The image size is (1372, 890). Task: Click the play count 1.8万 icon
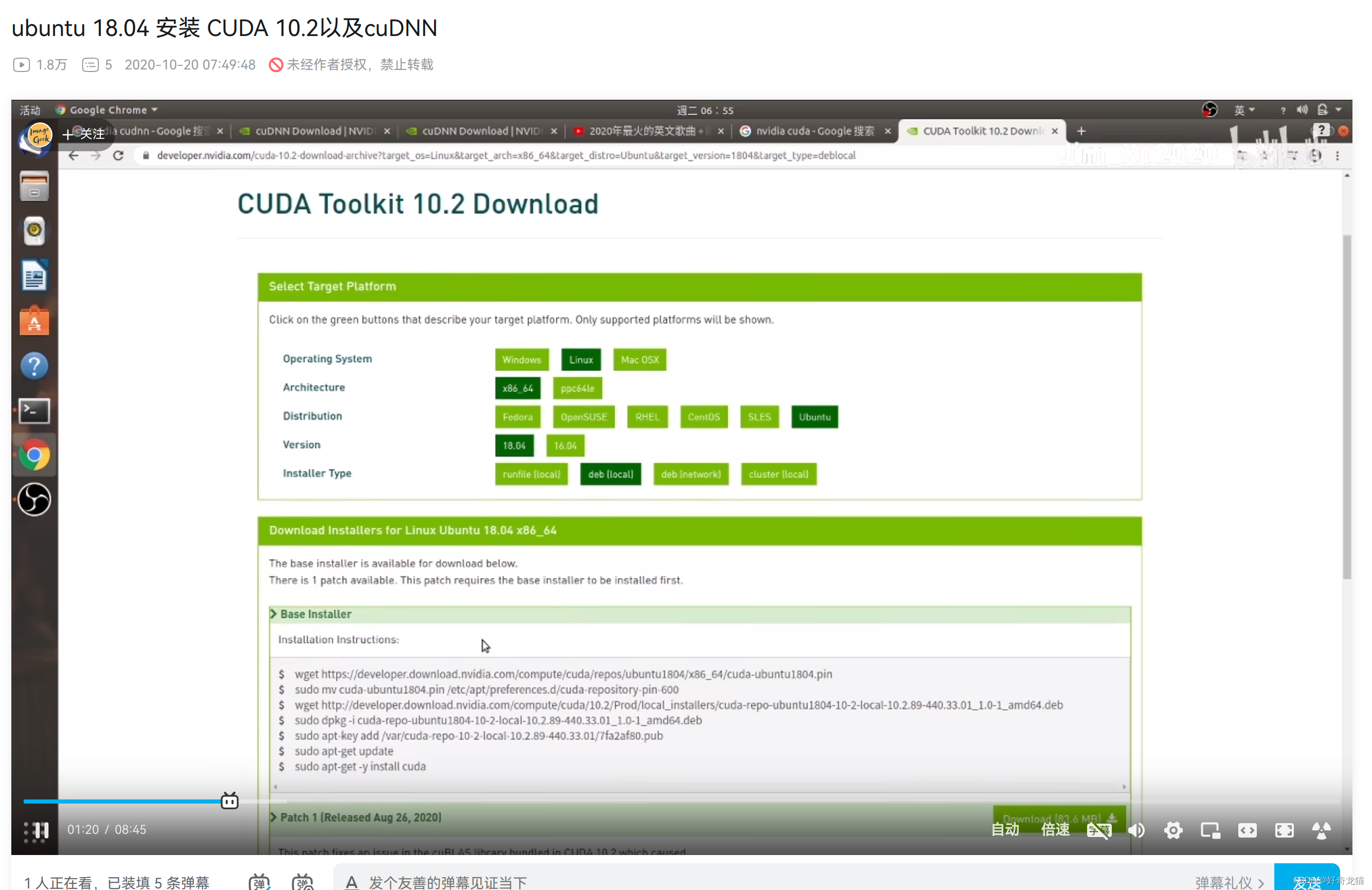click(x=21, y=65)
